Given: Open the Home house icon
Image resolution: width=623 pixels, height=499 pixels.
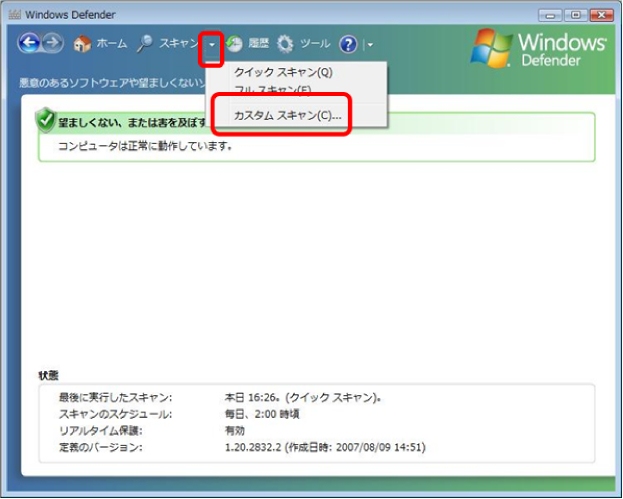Looking at the screenshot, I should coord(83,45).
